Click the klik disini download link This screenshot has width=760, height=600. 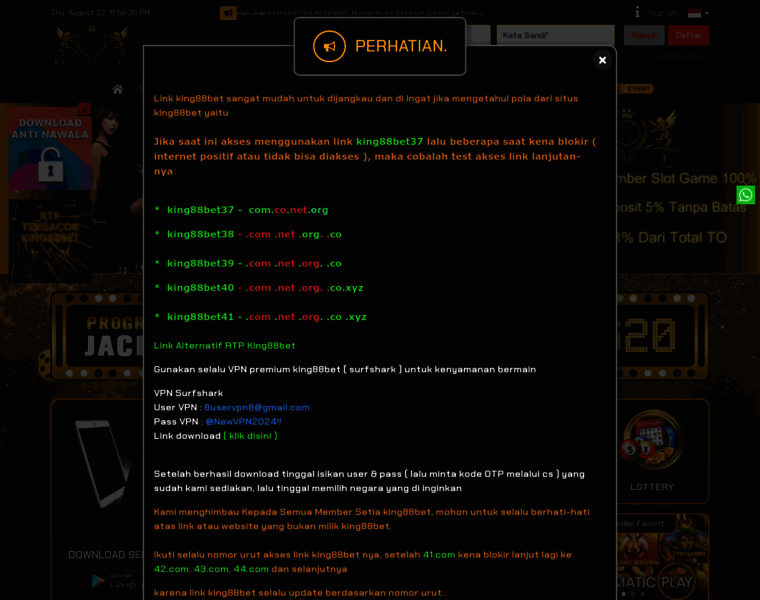(250, 436)
